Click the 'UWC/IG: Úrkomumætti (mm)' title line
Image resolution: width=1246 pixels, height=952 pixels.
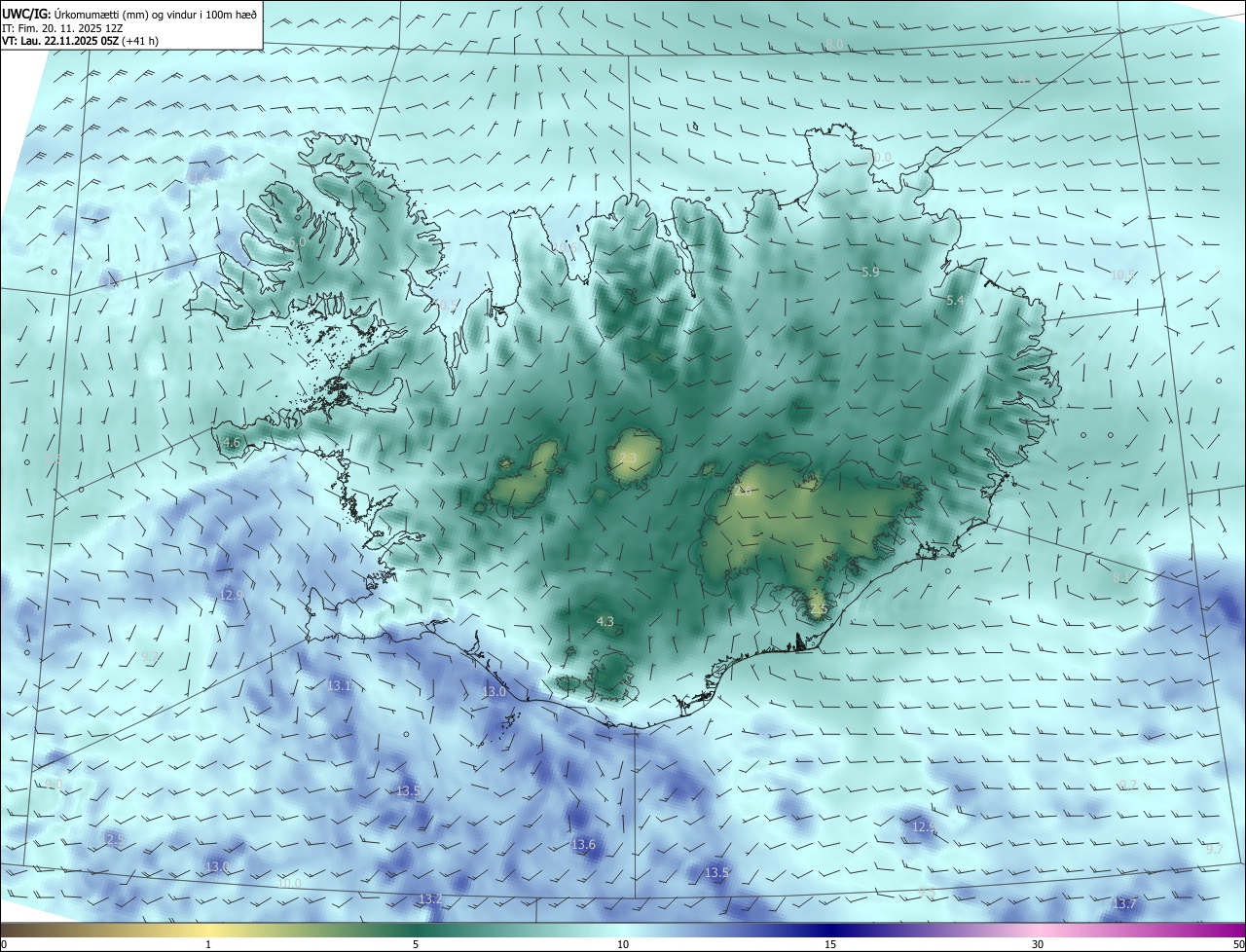129,14
